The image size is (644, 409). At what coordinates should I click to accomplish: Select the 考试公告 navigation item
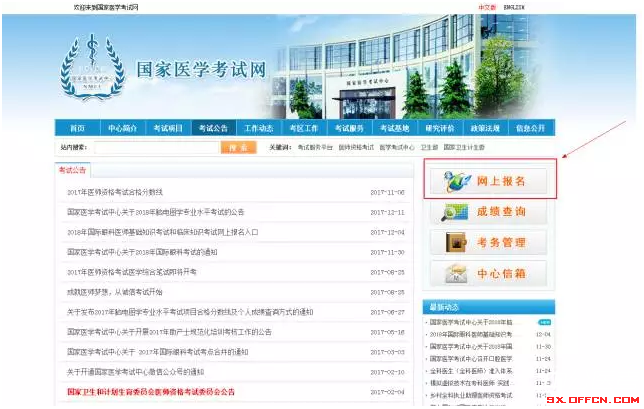(213, 128)
